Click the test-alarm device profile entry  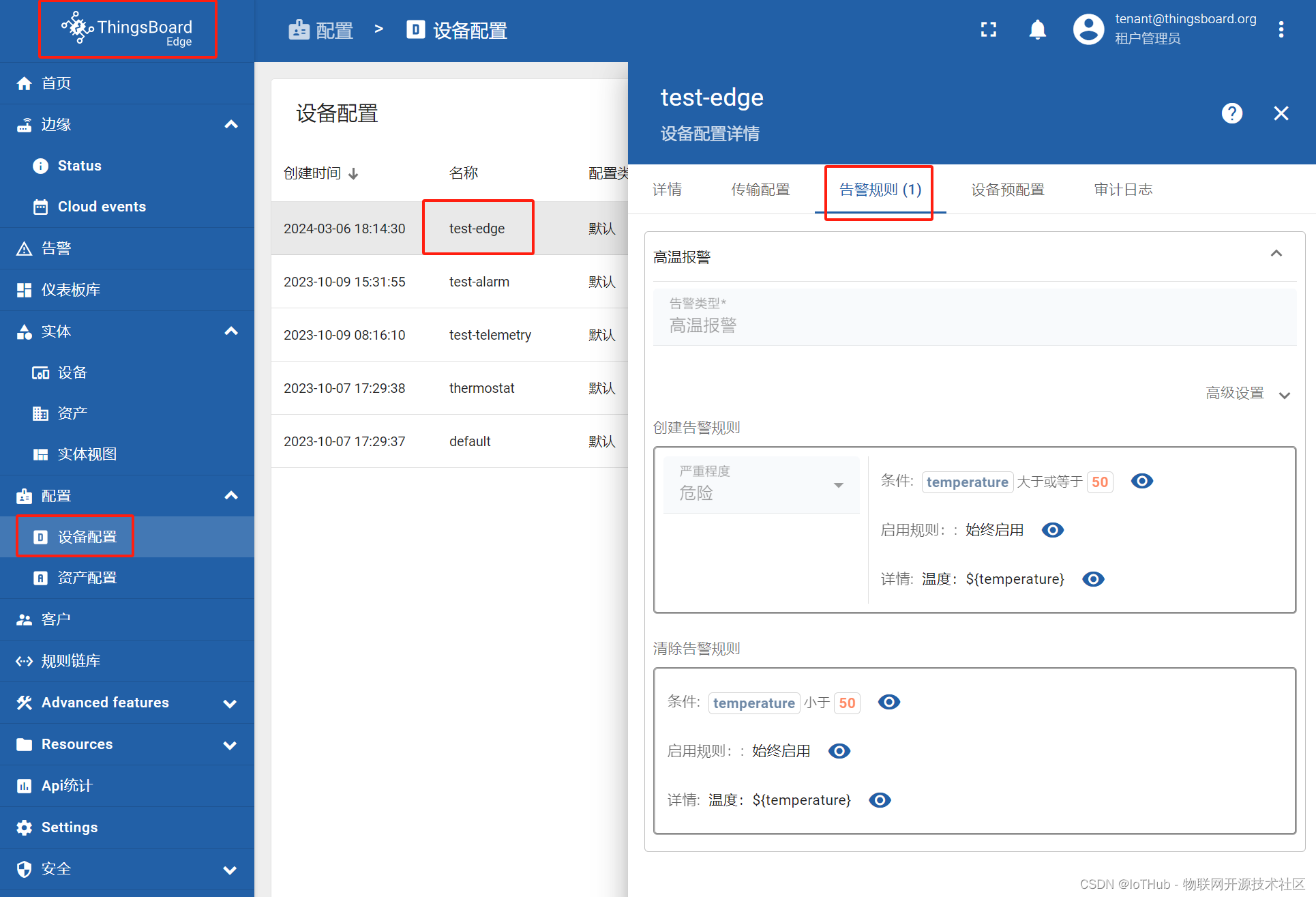coord(479,281)
